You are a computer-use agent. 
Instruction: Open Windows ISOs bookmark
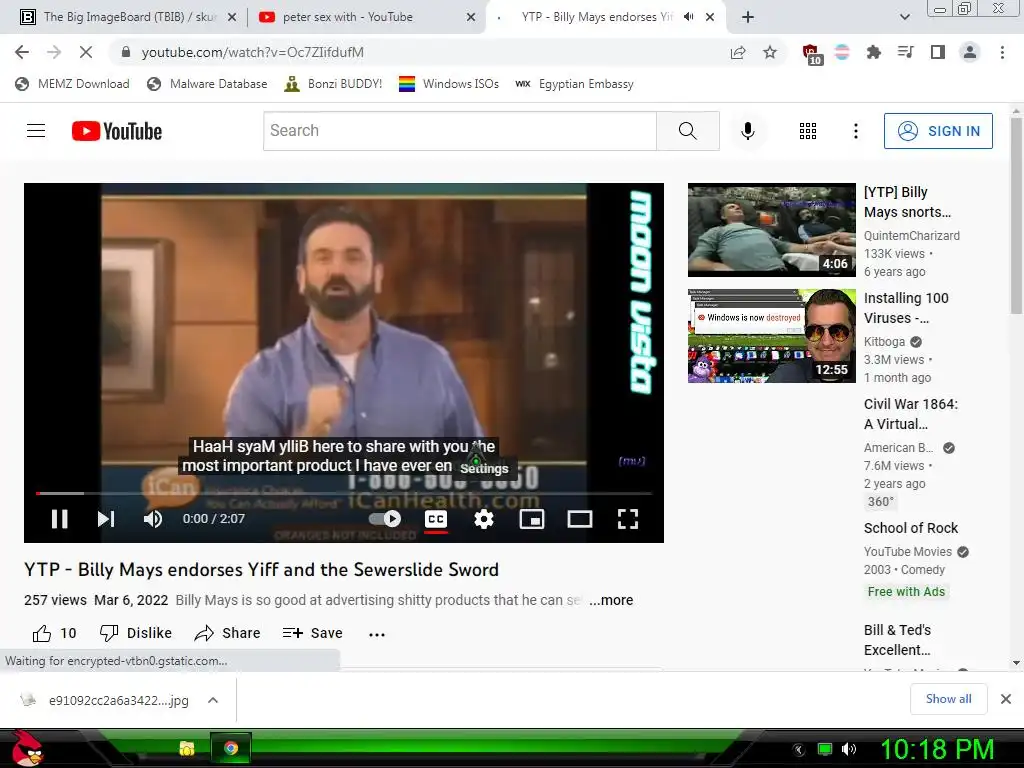[449, 84]
